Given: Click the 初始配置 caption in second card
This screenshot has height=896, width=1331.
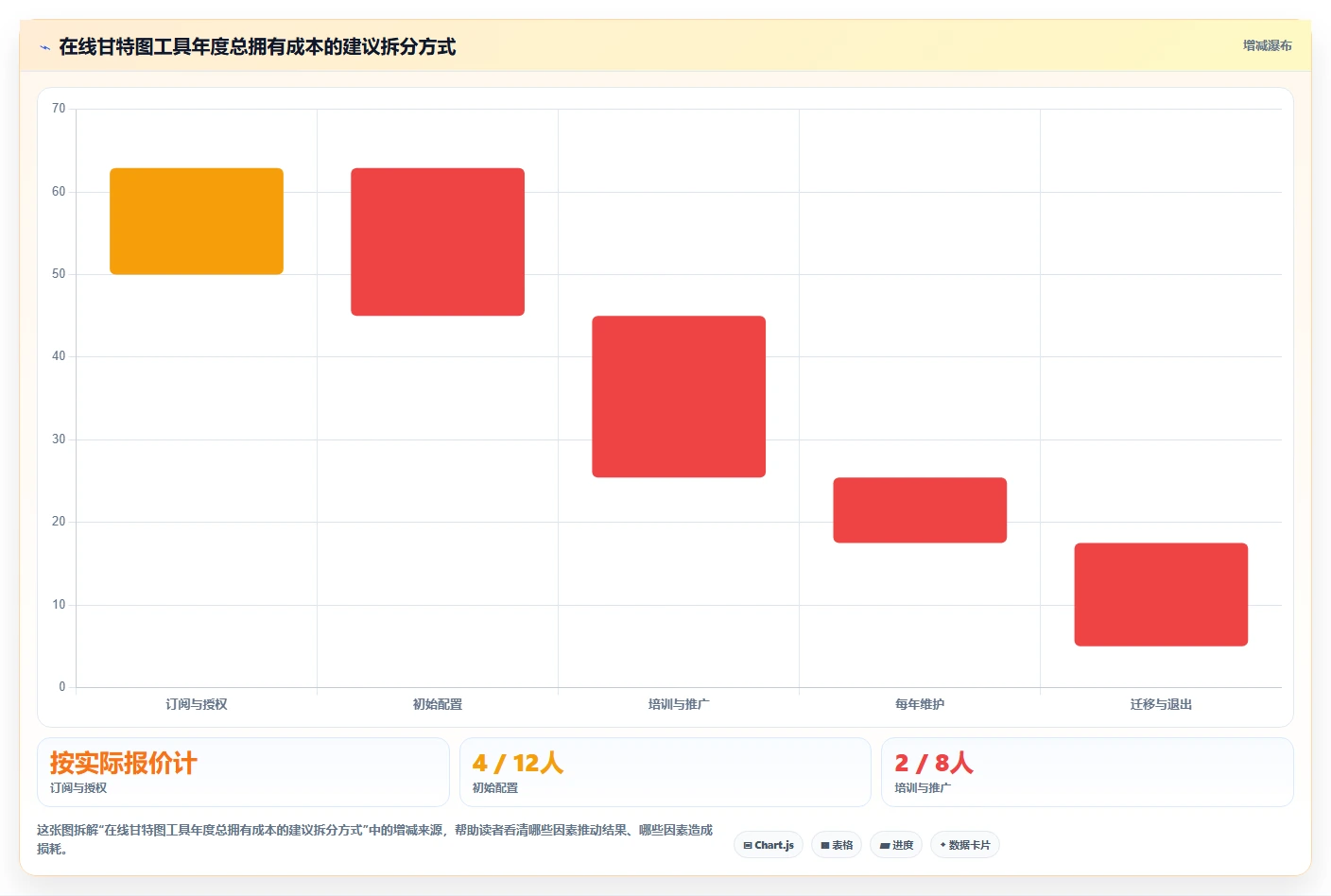Looking at the screenshot, I should pyautogui.click(x=495, y=787).
